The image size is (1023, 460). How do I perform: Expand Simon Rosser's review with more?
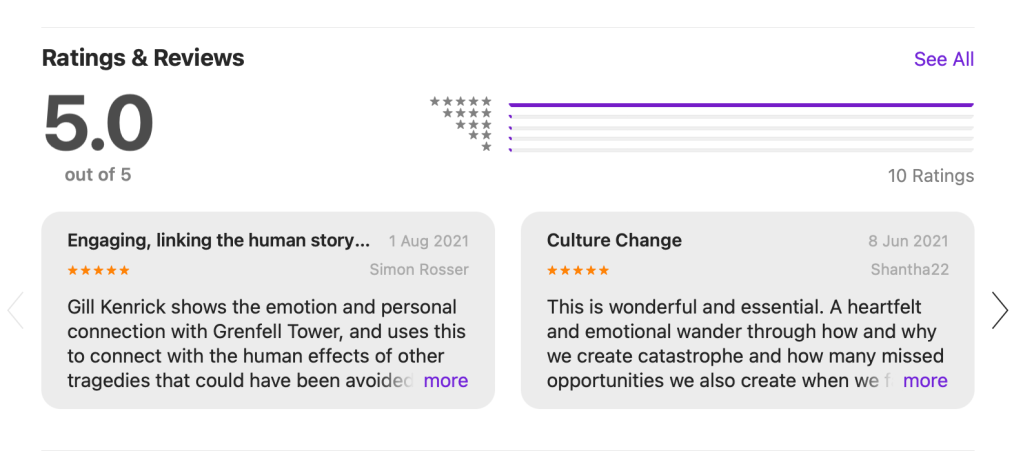(x=445, y=380)
